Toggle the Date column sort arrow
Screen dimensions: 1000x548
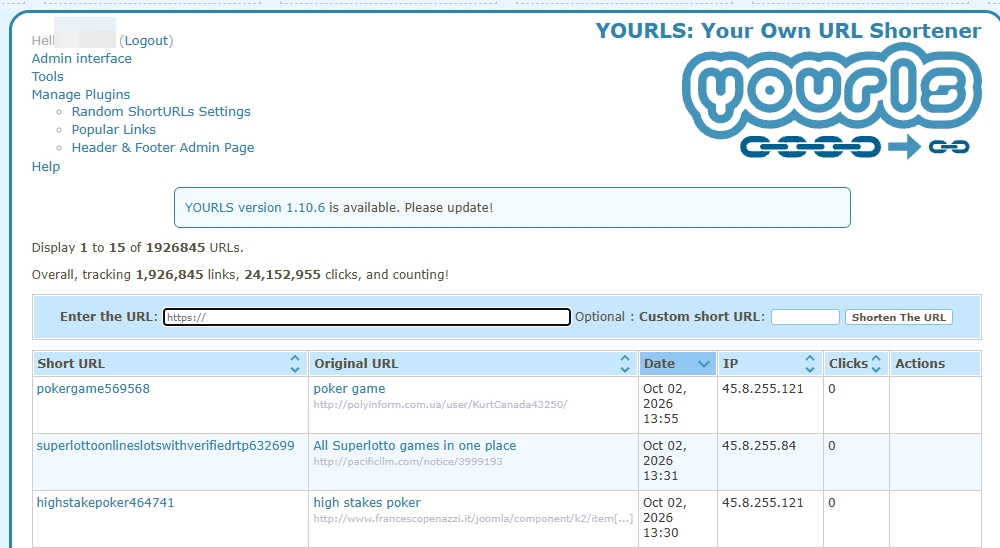[x=703, y=364]
